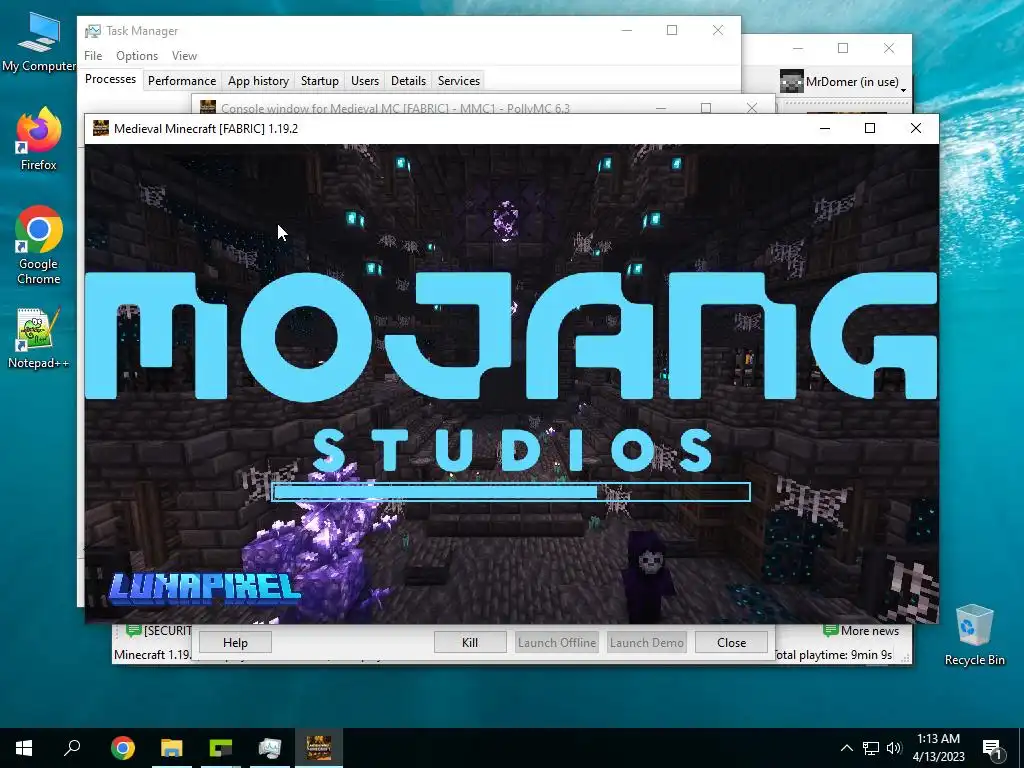Open My Computer desktop icon

coord(39,40)
